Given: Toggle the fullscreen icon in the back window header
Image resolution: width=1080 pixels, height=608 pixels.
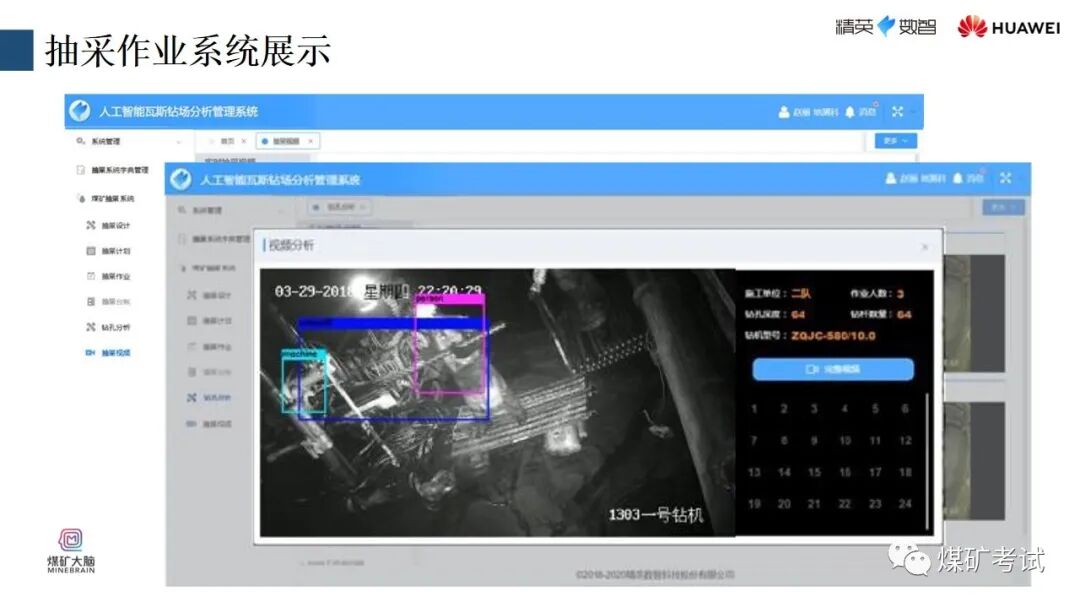Looking at the screenshot, I should pos(897,111).
